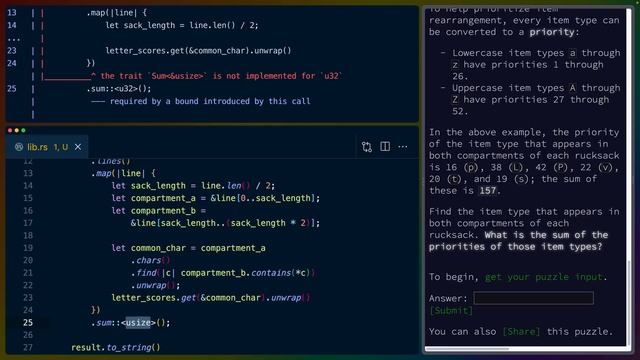Click 'compartment_b' declaration on line 16
The width and height of the screenshot is (640, 360).
[163, 211]
